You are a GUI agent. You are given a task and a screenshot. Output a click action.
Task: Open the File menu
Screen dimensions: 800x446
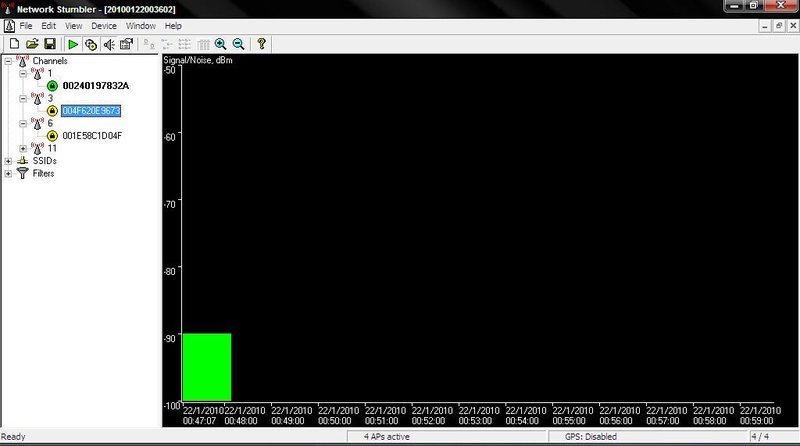26,26
